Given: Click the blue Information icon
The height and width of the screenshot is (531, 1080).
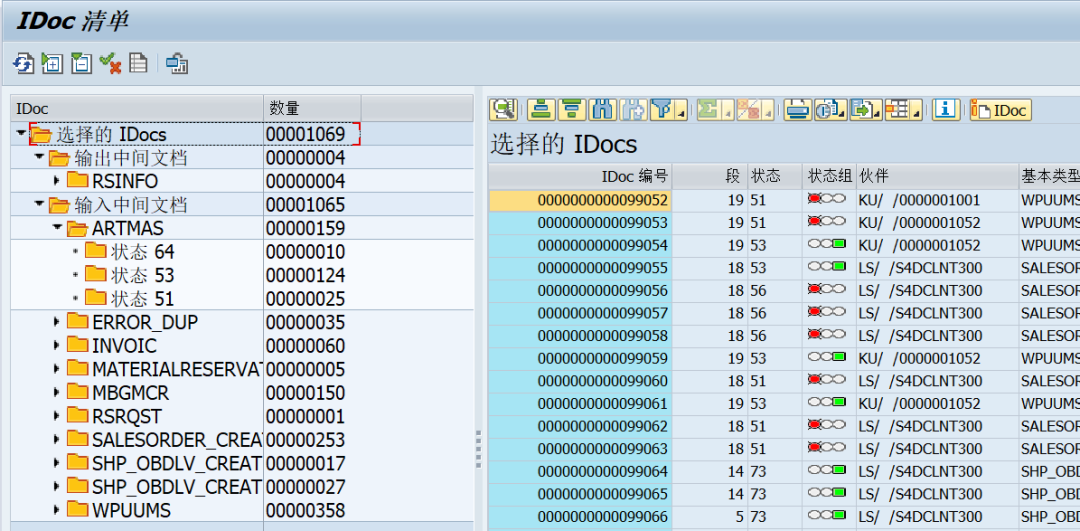Looking at the screenshot, I should (946, 109).
